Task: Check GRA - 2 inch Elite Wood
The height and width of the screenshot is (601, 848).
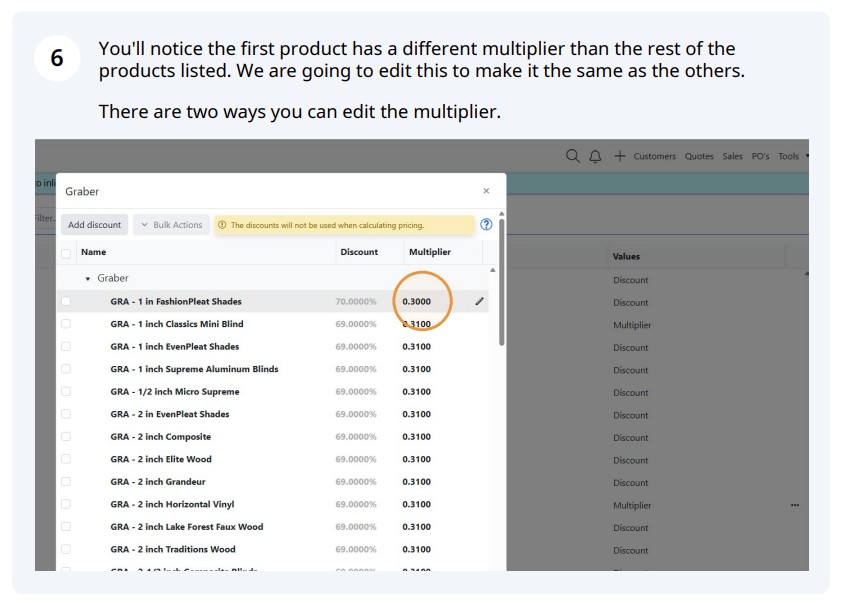Action: click(66, 459)
